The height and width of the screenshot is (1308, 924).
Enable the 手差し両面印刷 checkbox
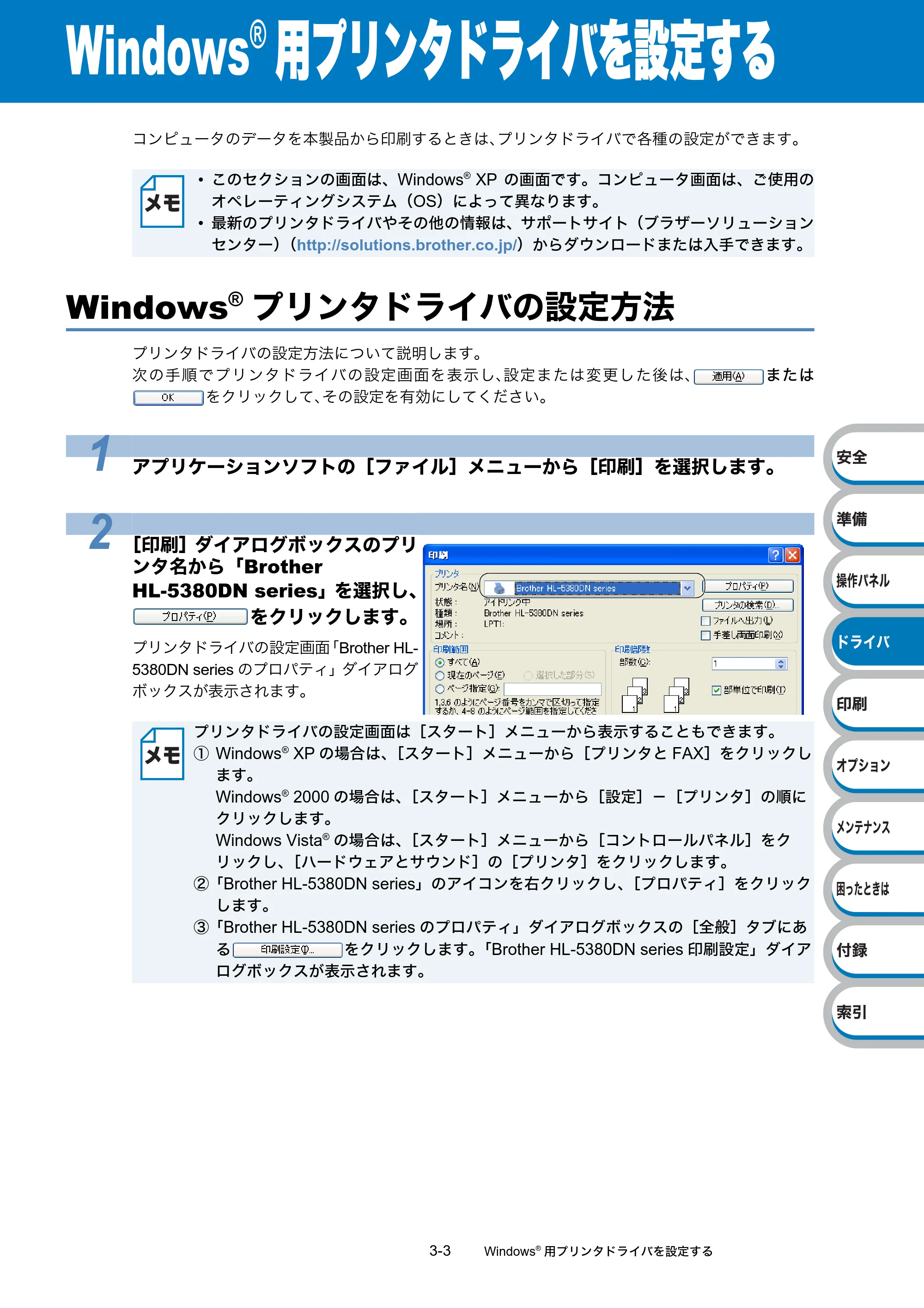pyautogui.click(x=706, y=635)
